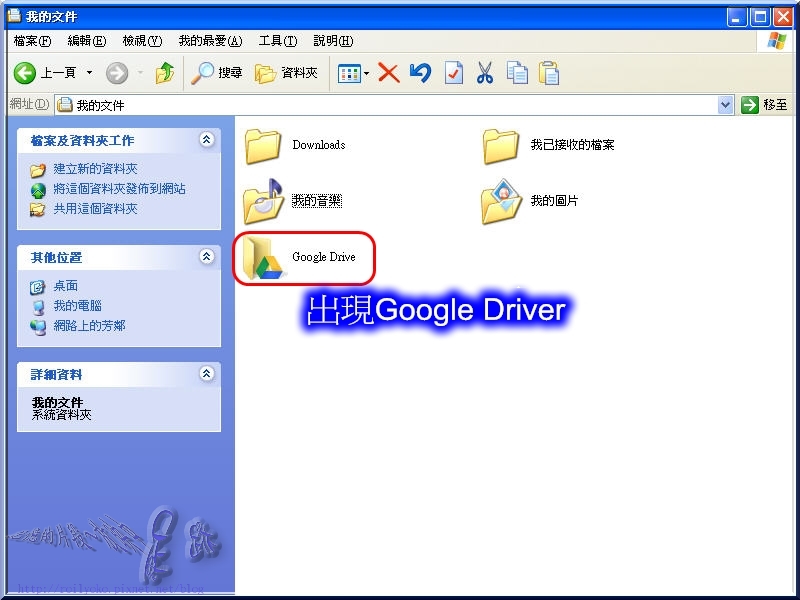Click the Windows flag logo
Image resolution: width=800 pixels, height=600 pixels.
click(x=776, y=41)
